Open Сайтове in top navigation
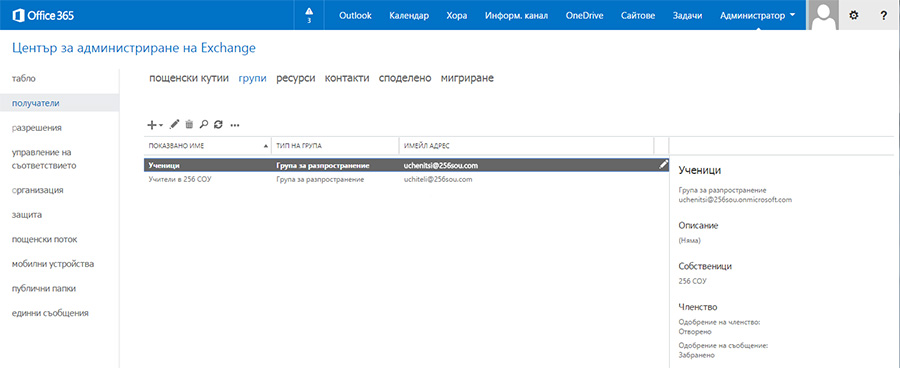 (638, 16)
